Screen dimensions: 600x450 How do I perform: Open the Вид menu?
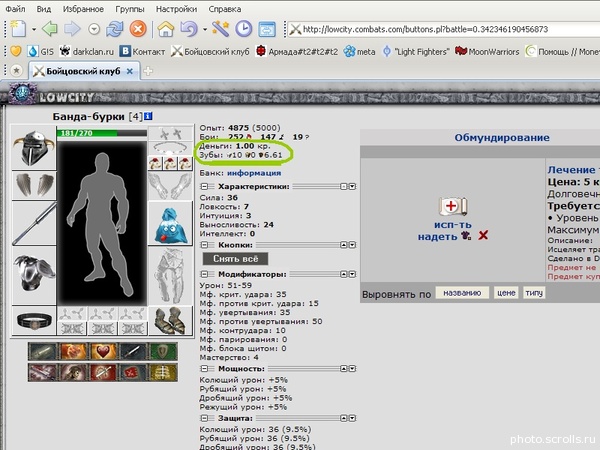(44, 9)
